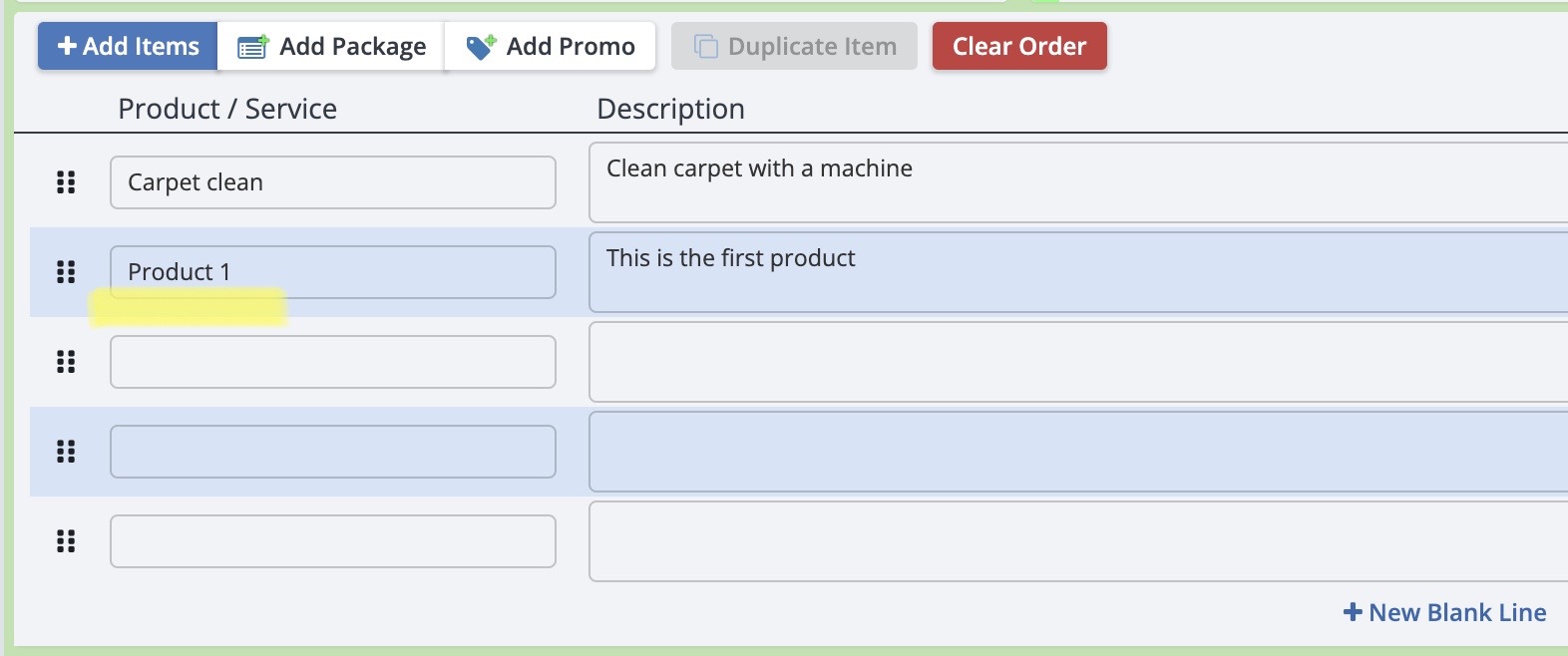Image resolution: width=1568 pixels, height=656 pixels.
Task: Click the 'This is the first product' description
Action: [x=1077, y=272]
